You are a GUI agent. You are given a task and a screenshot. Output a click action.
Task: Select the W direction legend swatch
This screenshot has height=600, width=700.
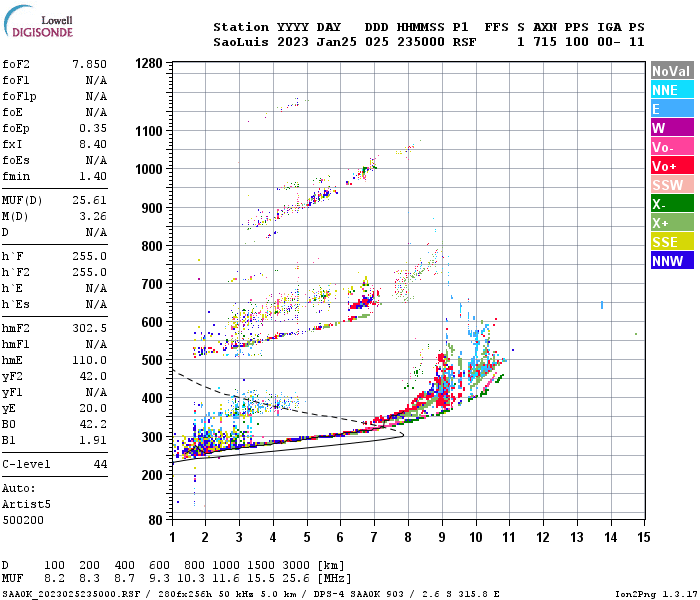(x=672, y=128)
